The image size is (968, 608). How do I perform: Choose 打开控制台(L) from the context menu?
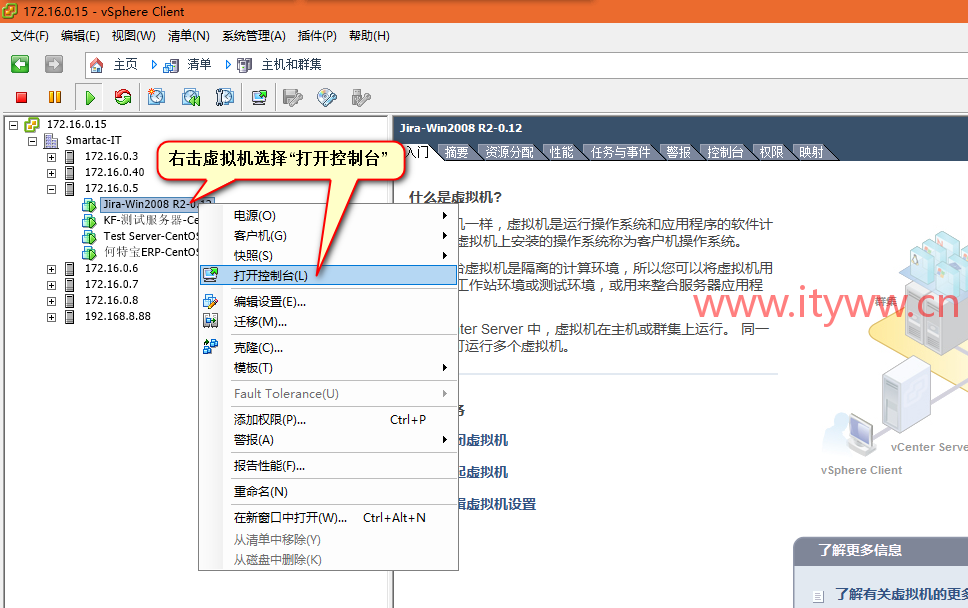328,275
